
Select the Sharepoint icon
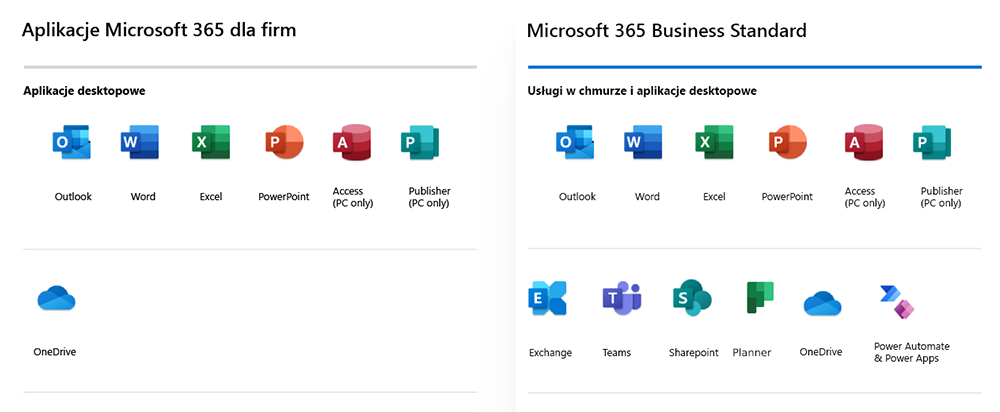tap(692, 298)
